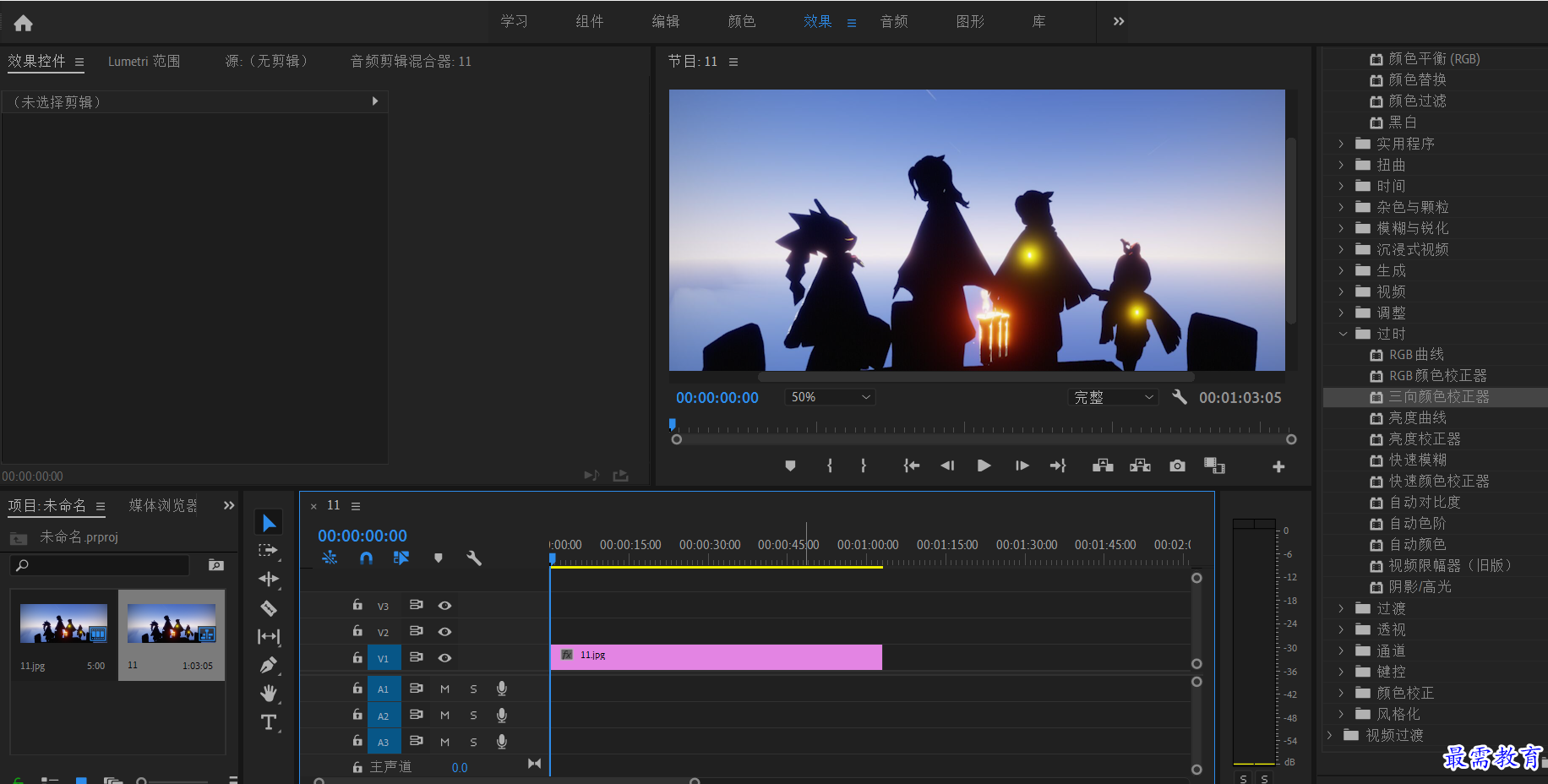Open the Lumetri 范围 tab
Viewport: 1548px width, 784px height.
[x=144, y=61]
